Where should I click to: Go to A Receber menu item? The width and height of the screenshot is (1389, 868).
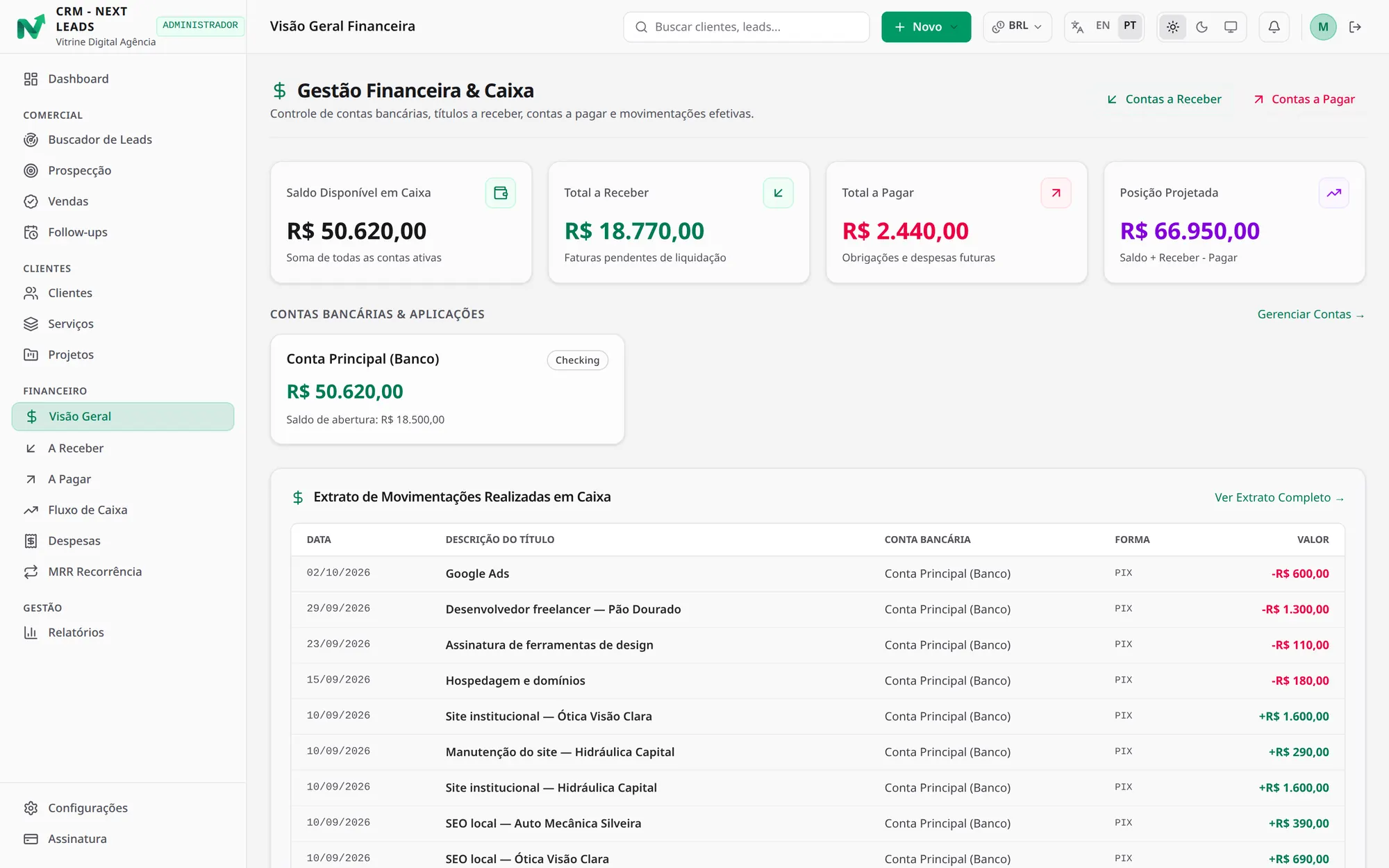pos(123,449)
